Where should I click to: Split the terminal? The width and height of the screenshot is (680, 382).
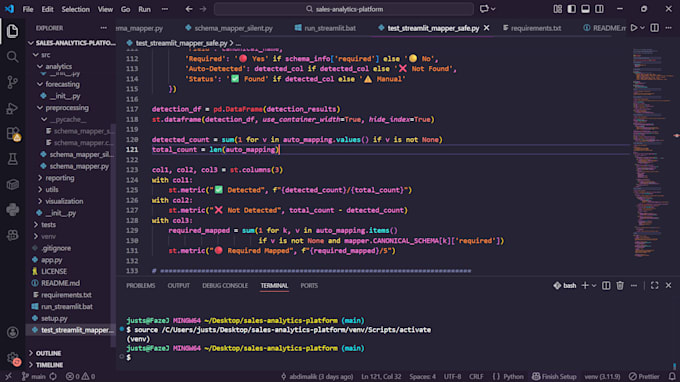[606, 285]
